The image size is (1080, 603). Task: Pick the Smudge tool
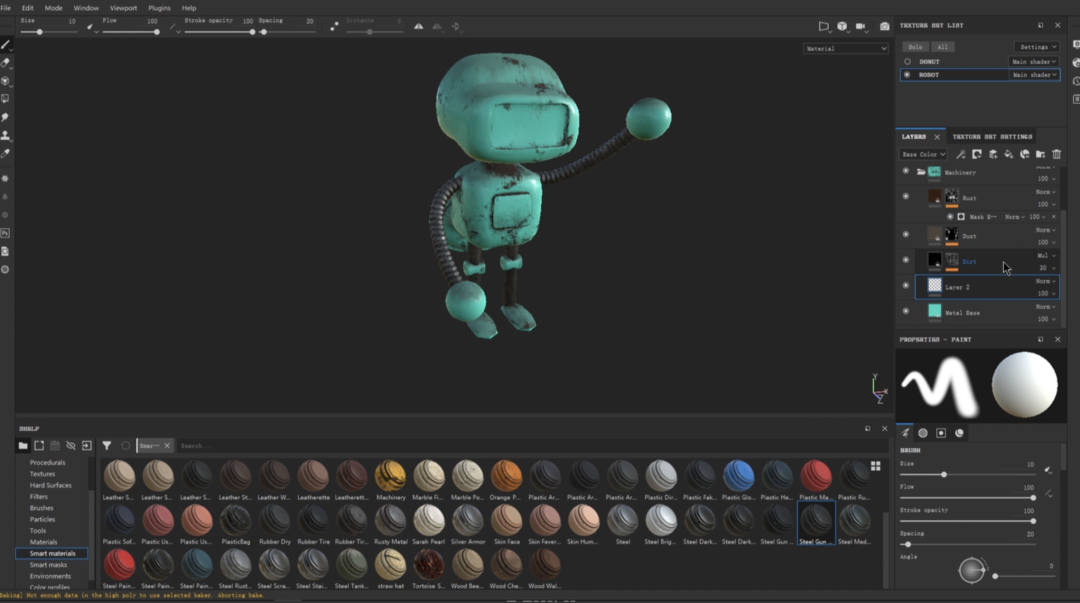tap(6, 117)
